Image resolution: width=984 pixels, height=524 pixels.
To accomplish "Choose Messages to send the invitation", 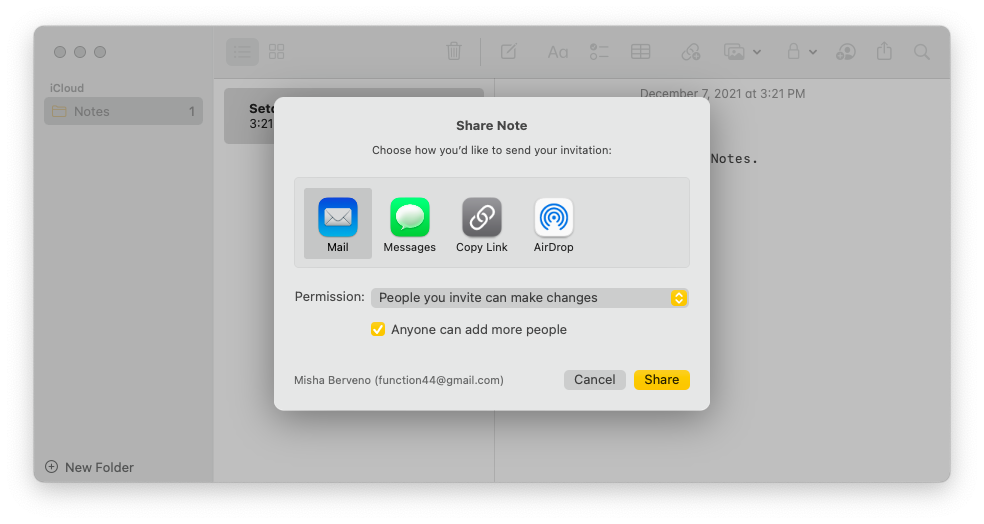I will pyautogui.click(x=409, y=224).
